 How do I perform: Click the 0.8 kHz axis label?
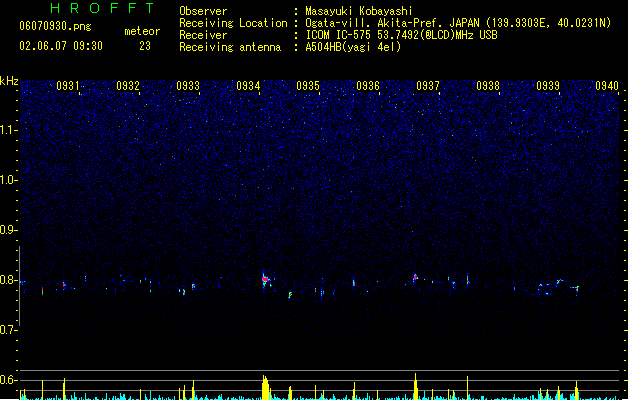pyautogui.click(x=8, y=280)
